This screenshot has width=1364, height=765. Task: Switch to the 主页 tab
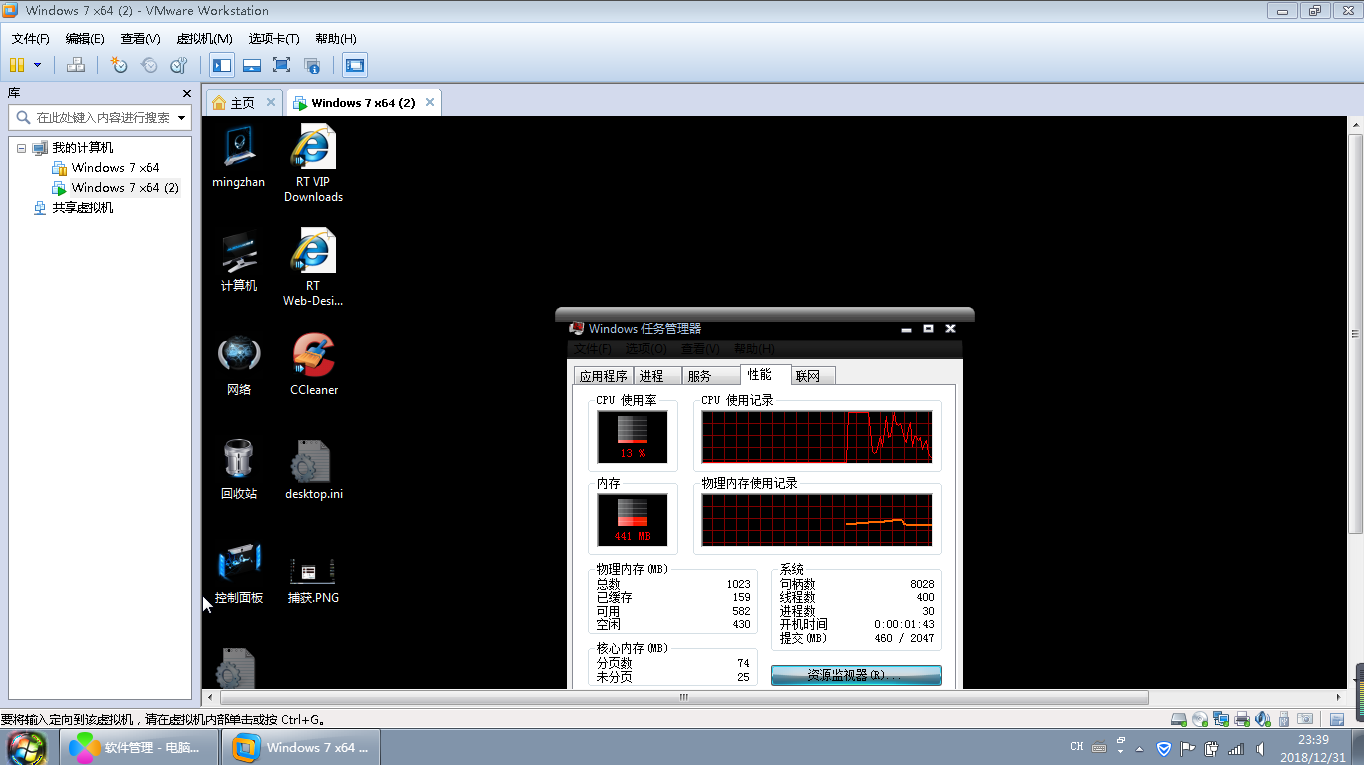[235, 103]
